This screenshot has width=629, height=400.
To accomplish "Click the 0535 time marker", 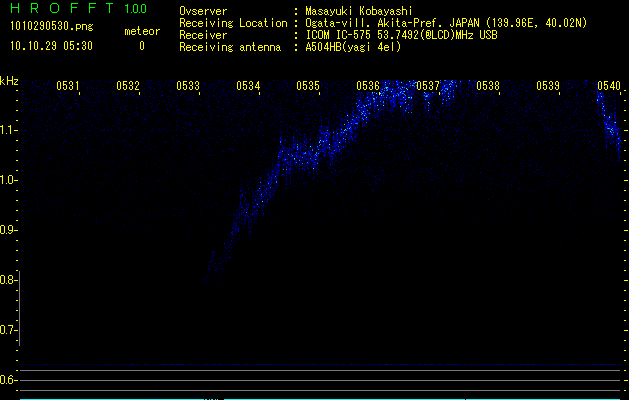I will [x=308, y=86].
